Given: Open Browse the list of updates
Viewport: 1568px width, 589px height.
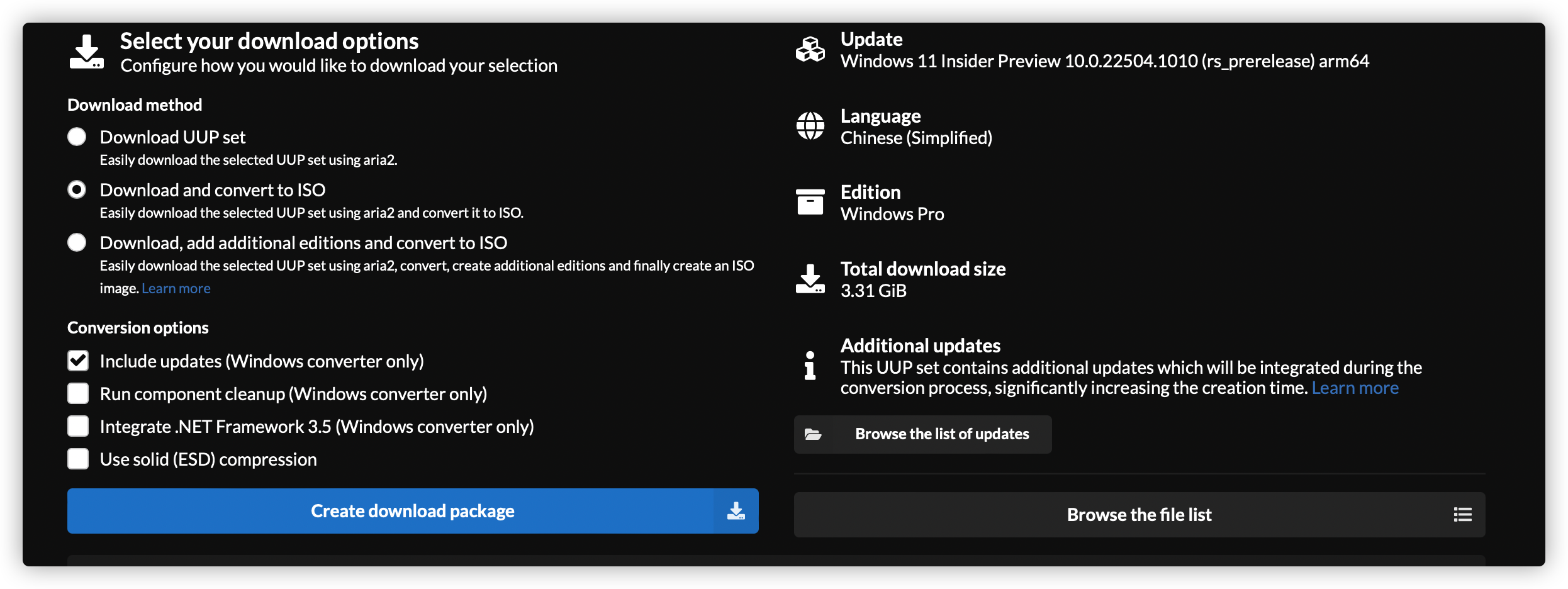Looking at the screenshot, I should click(923, 434).
